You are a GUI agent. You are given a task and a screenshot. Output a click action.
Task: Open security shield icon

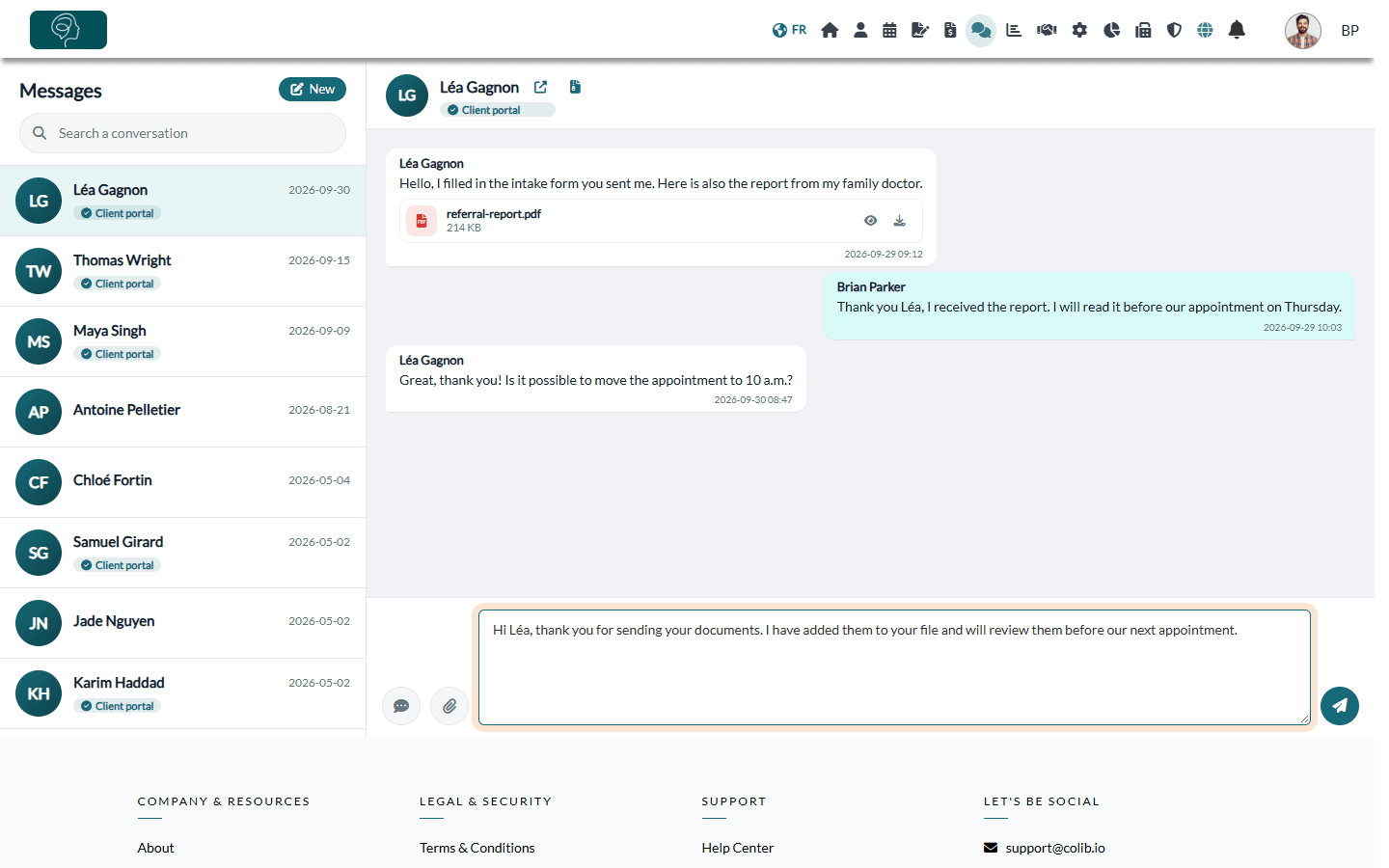[1174, 30]
